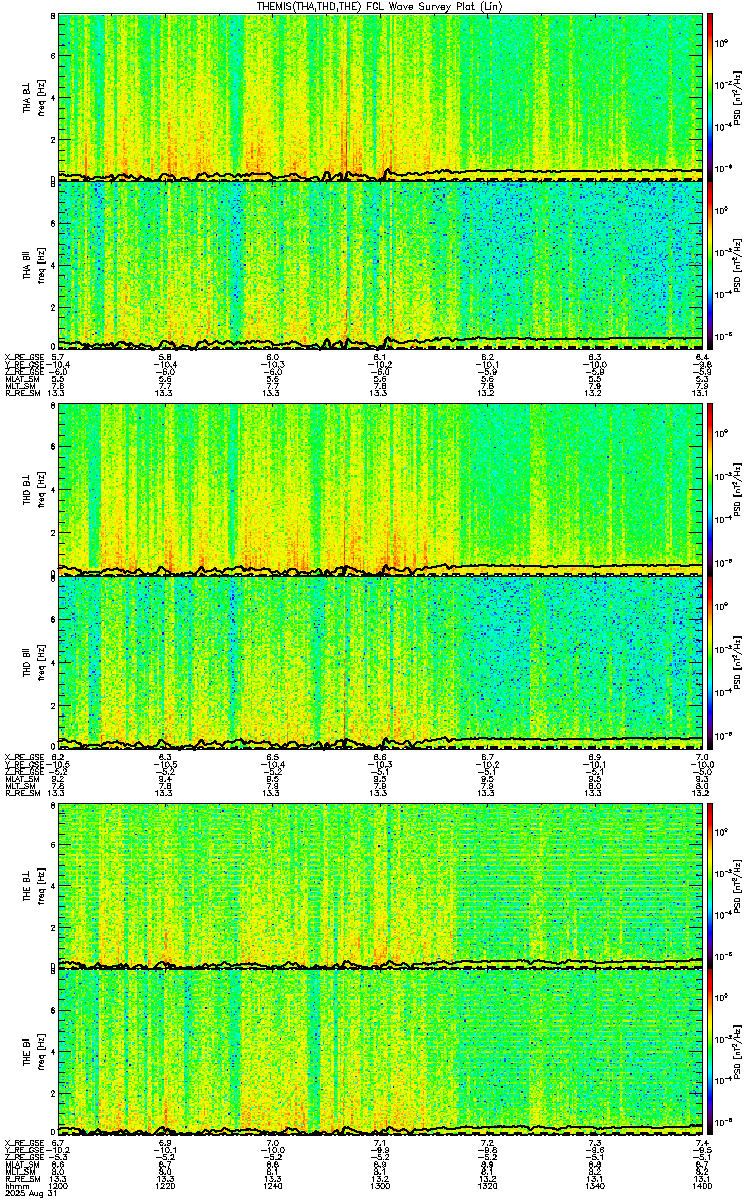The image size is (750, 1200).
Task: Click the hhmm axis label at bottom
Action: coord(16,1185)
